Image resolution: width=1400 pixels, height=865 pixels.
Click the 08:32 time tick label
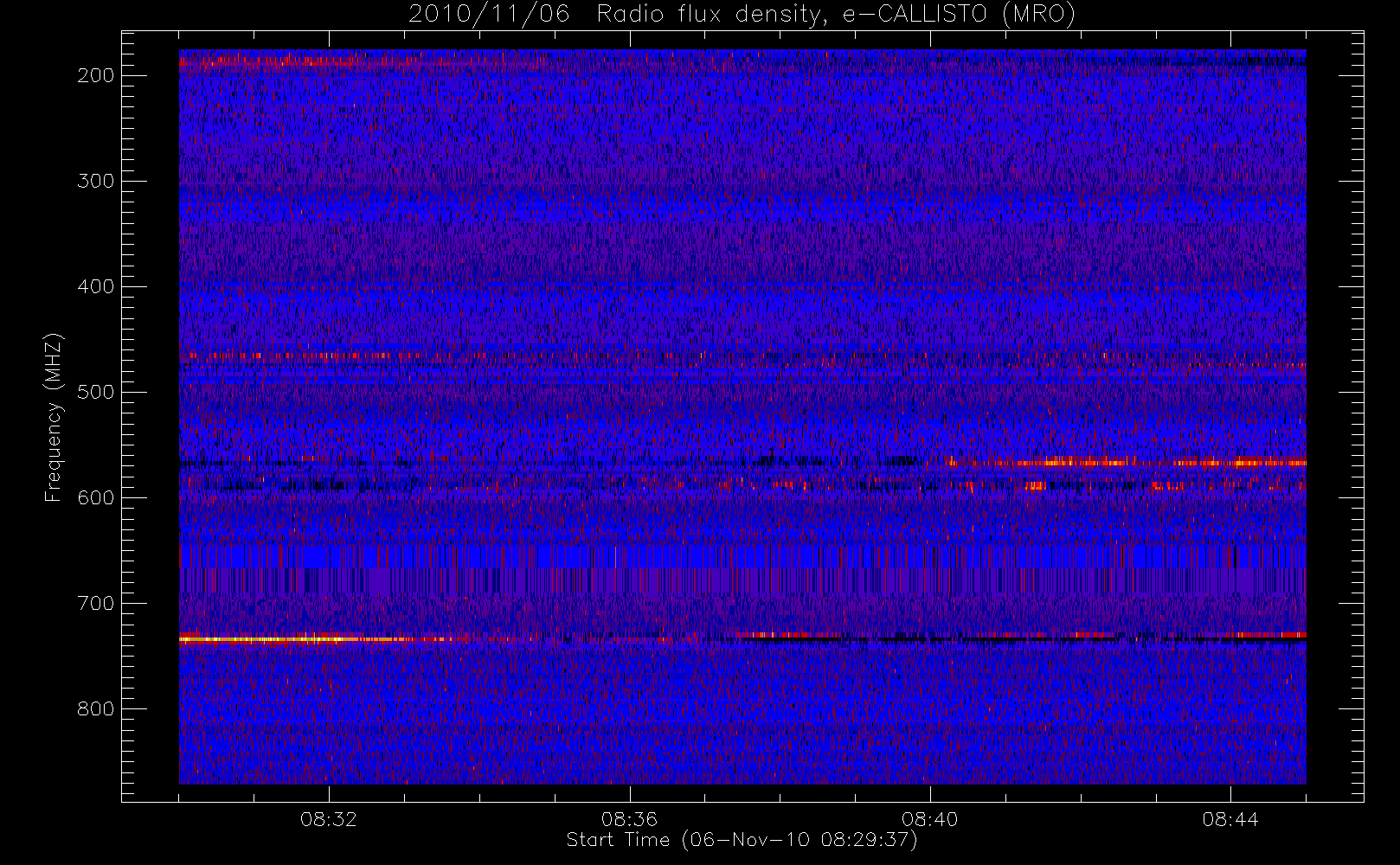pos(329,819)
